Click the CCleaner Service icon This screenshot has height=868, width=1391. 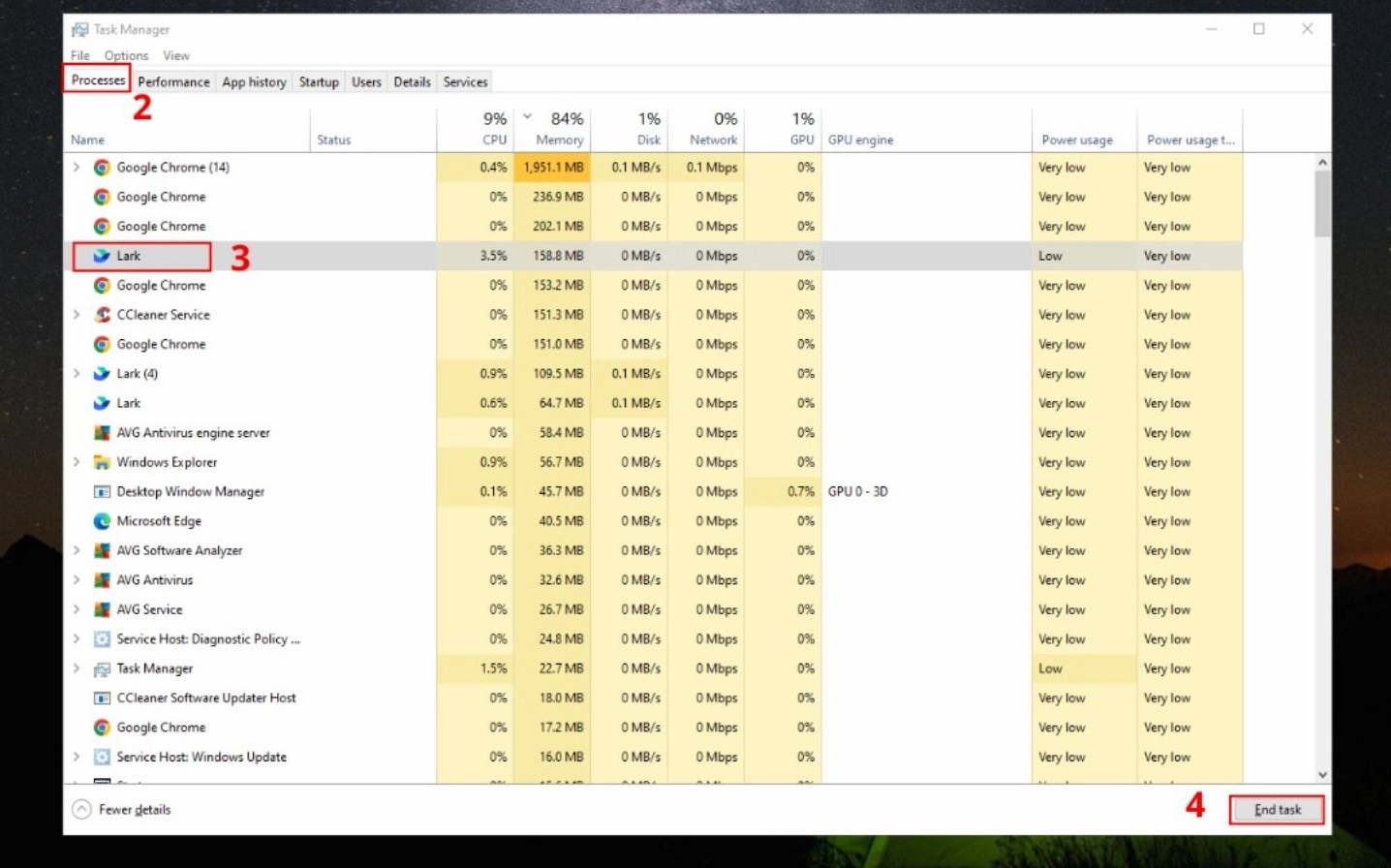pos(101,314)
